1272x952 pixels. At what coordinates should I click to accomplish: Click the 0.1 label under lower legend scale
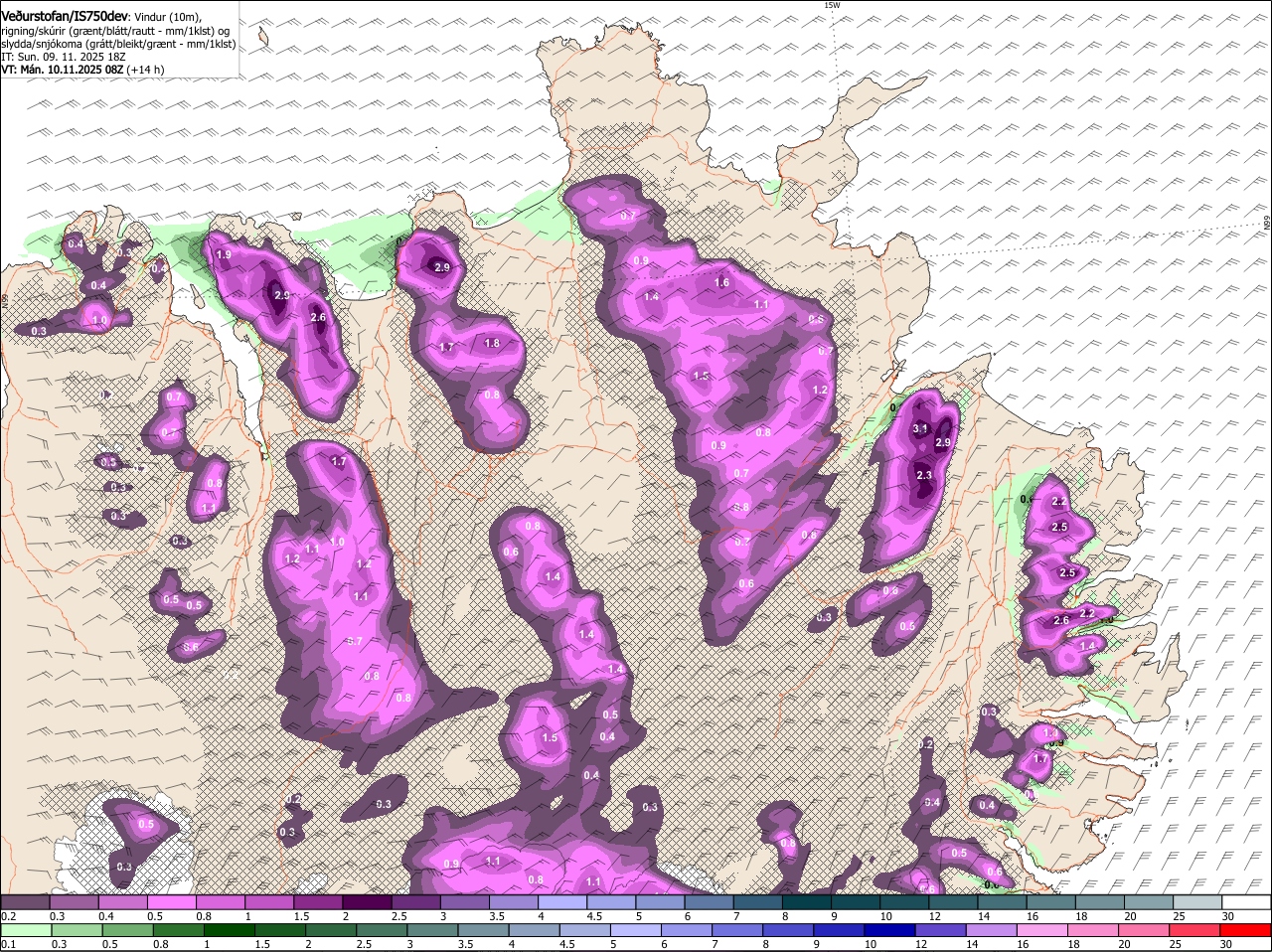[8, 944]
